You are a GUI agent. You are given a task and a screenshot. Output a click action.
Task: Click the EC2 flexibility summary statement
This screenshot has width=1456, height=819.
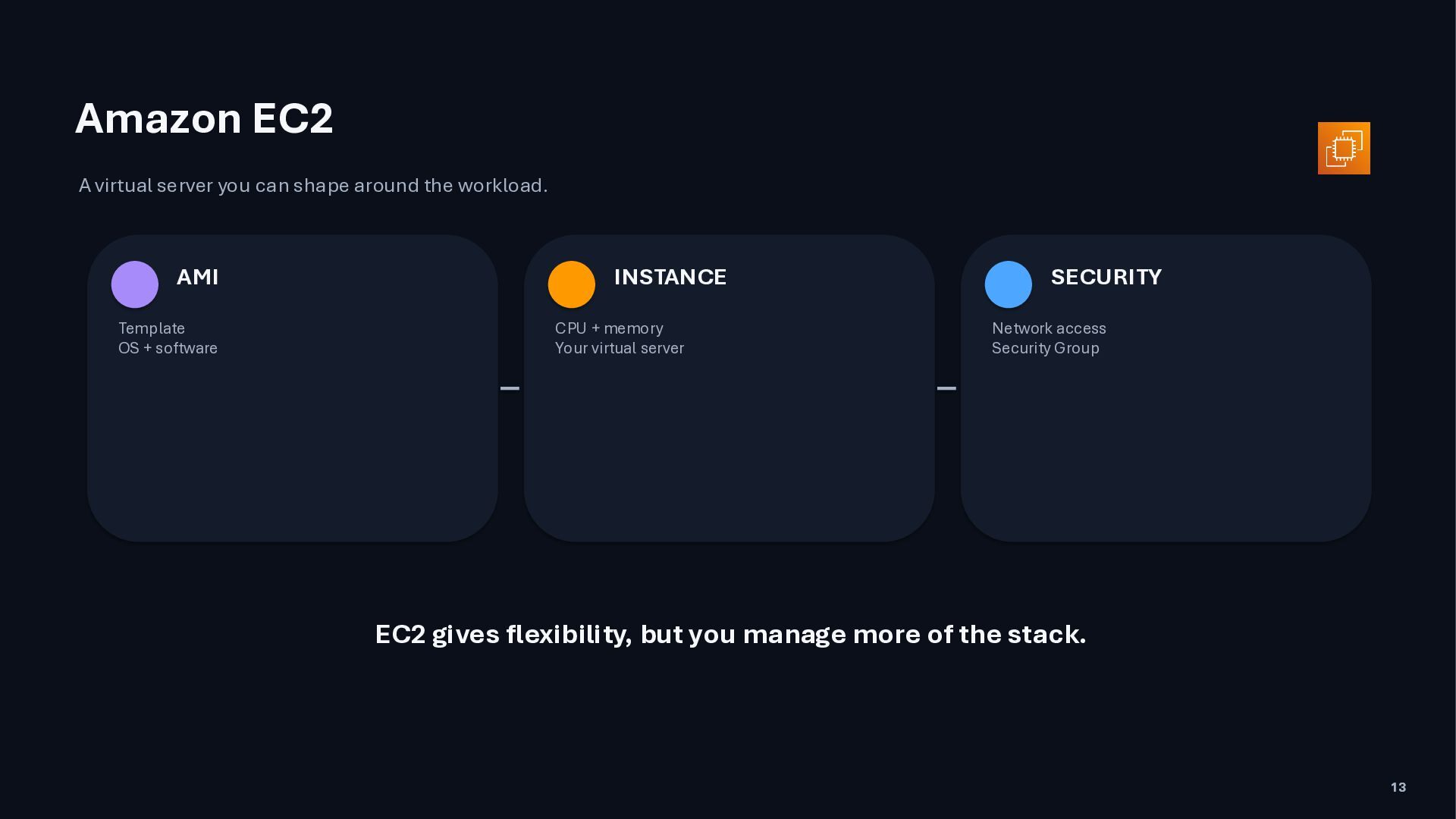(x=731, y=635)
